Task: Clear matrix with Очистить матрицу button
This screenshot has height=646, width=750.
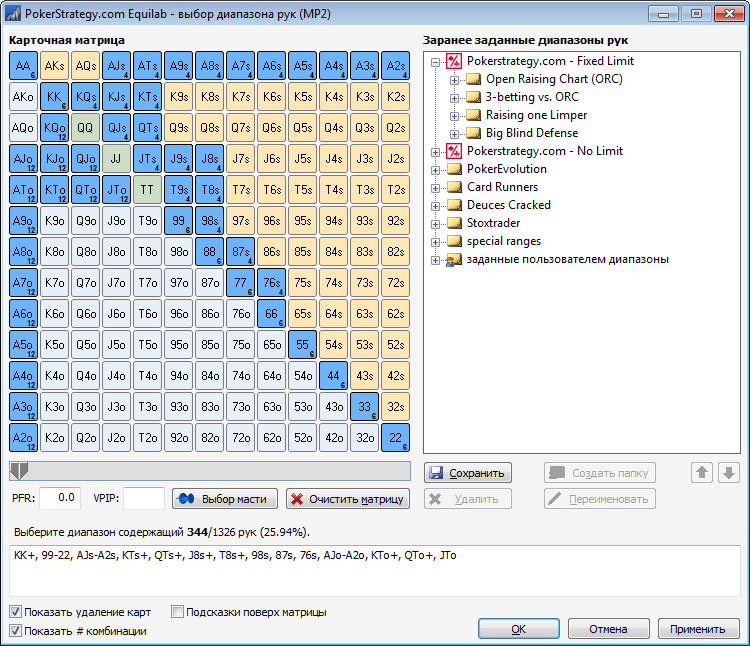Action: (348, 499)
